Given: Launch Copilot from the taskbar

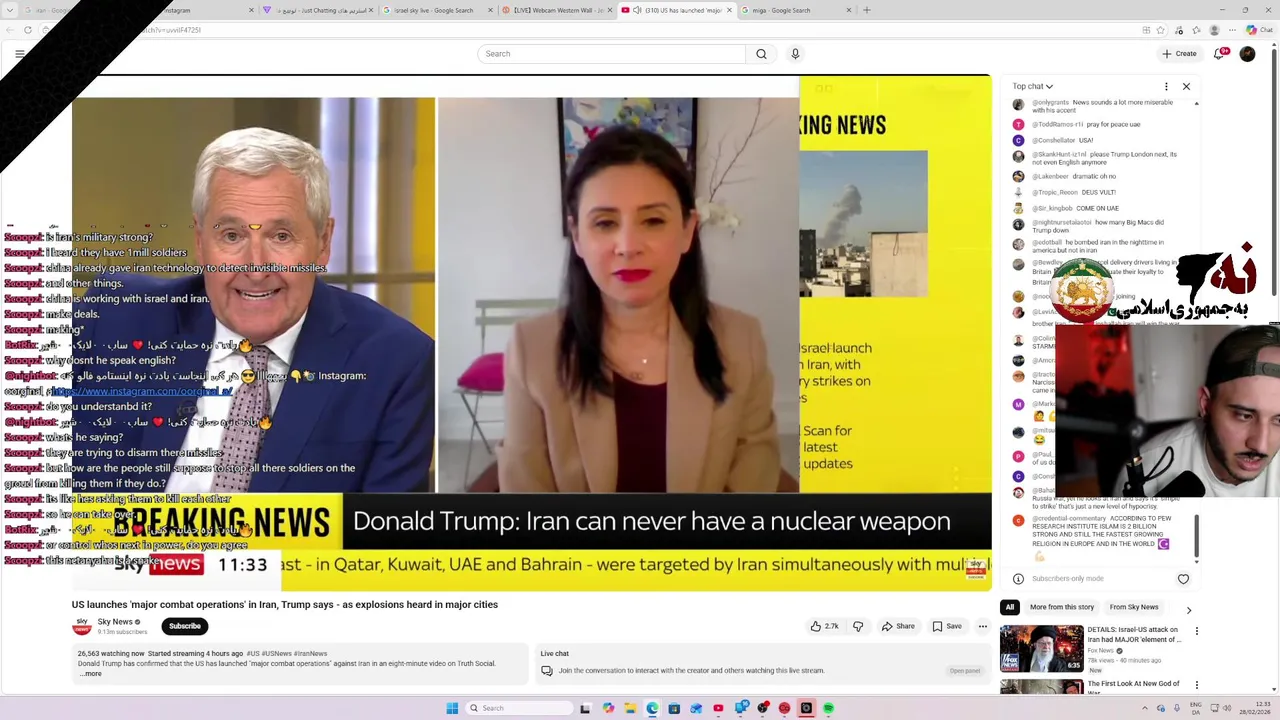Looking at the screenshot, I should pyautogui.click(x=608, y=708).
